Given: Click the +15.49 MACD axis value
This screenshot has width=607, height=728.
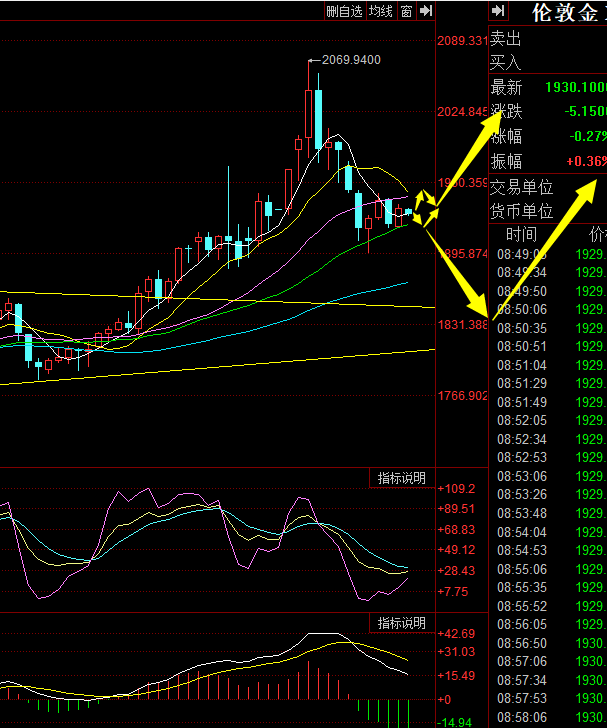Looking at the screenshot, I should 457,676.
